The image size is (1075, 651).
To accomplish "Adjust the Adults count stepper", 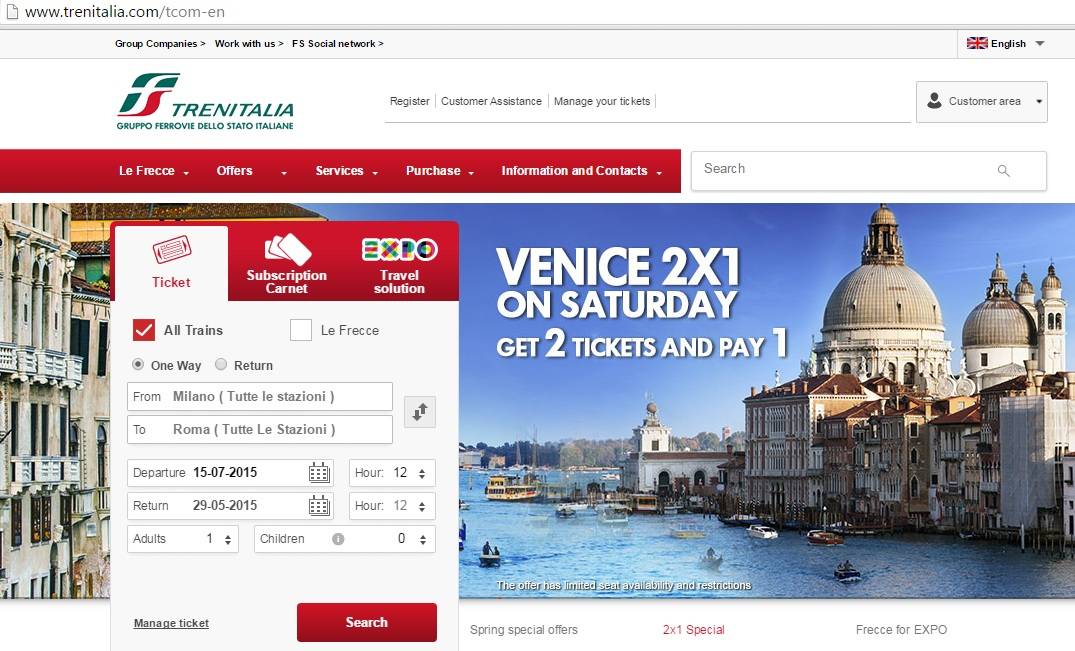I will [x=228, y=539].
